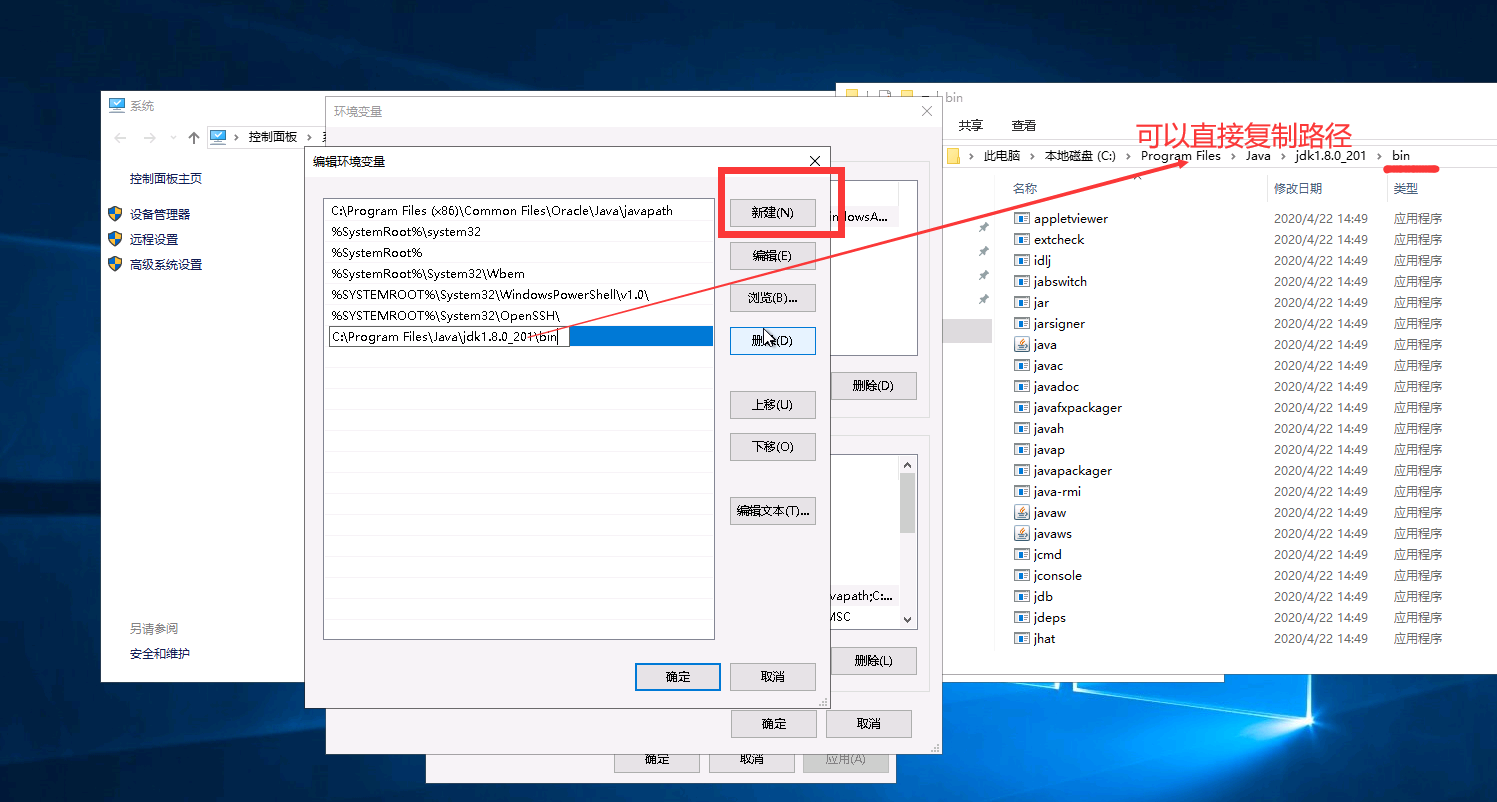Select the WindowsPowerShell\v1.0\ path entry
The height and width of the screenshot is (802, 1497).
click(520, 295)
